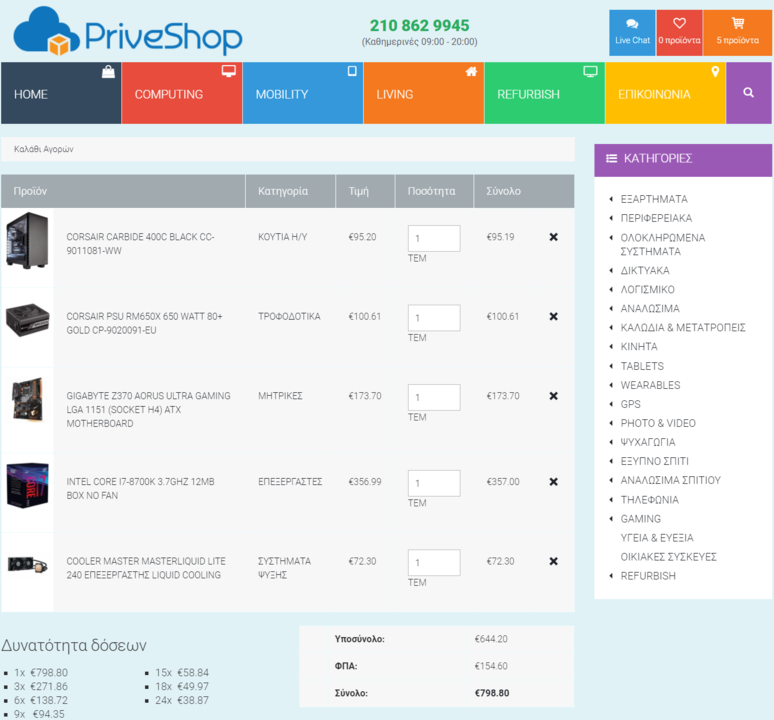Image resolution: width=774 pixels, height=720 pixels.
Task: Open the ΟΙΚΙΑΚΕΣ ΣΥΣΚΕΥΕΣ category
Action: (x=668, y=557)
